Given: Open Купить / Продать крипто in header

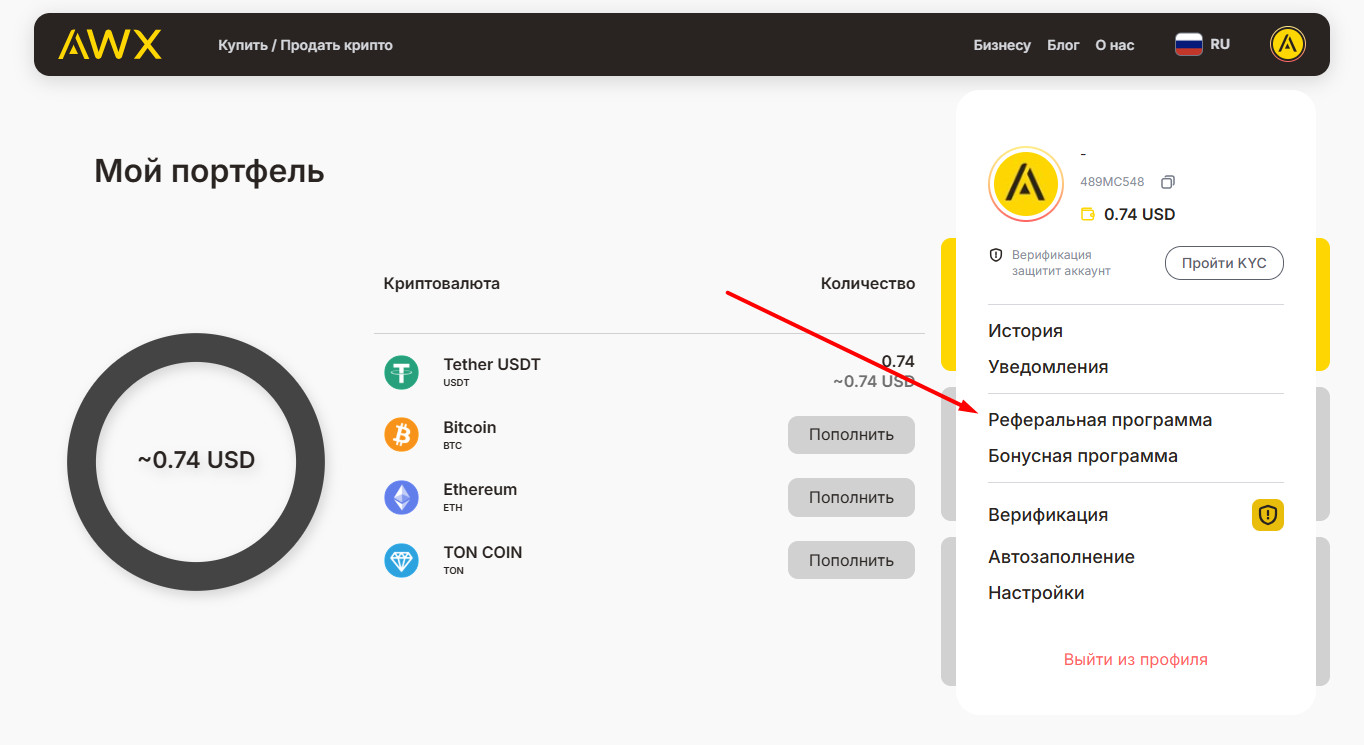Looking at the screenshot, I should [x=305, y=45].
